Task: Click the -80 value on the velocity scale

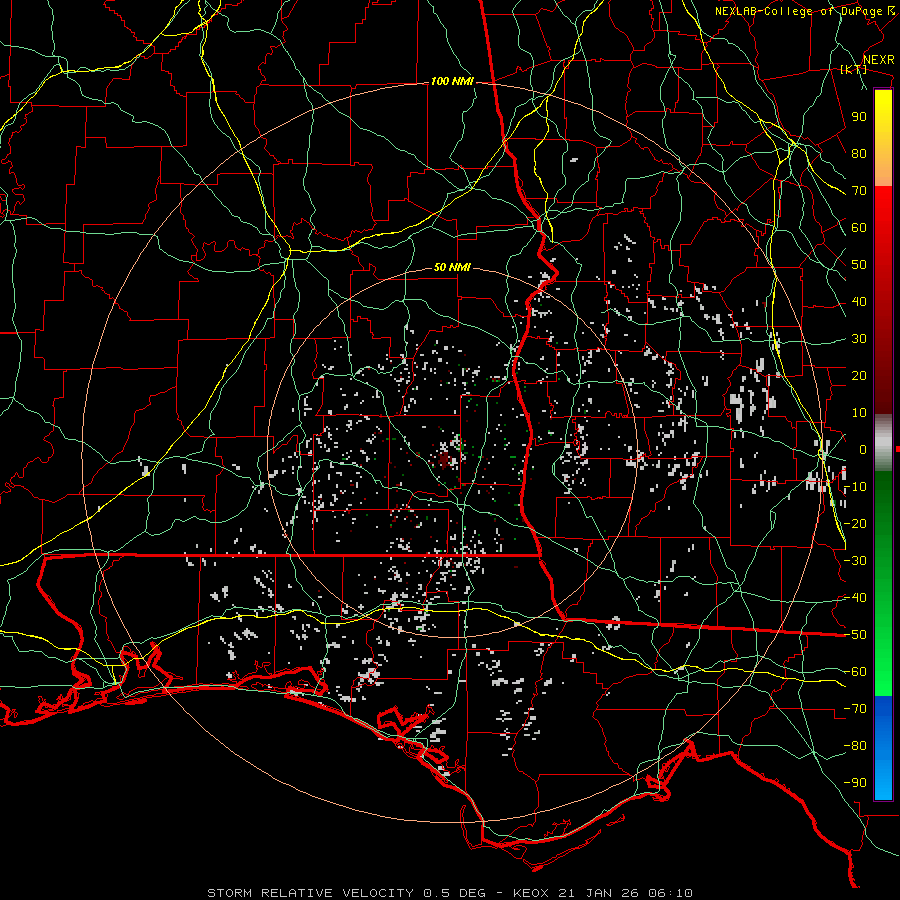Action: tap(855, 746)
